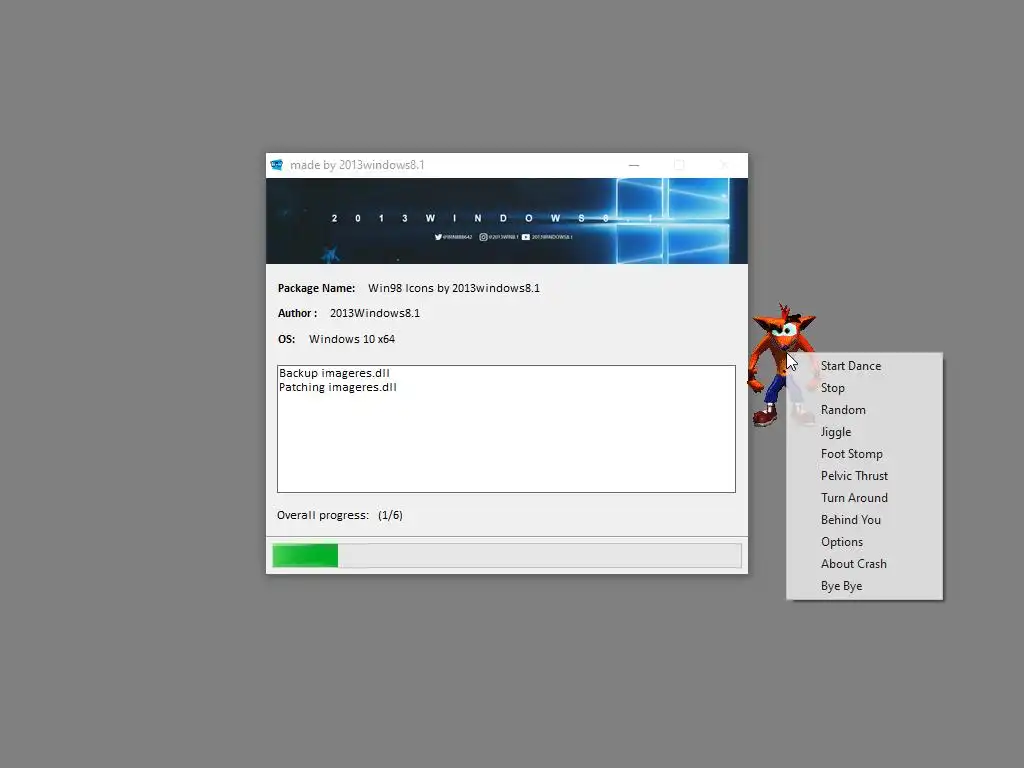
Task: Click the 'OS:' label
Action: 287,339
